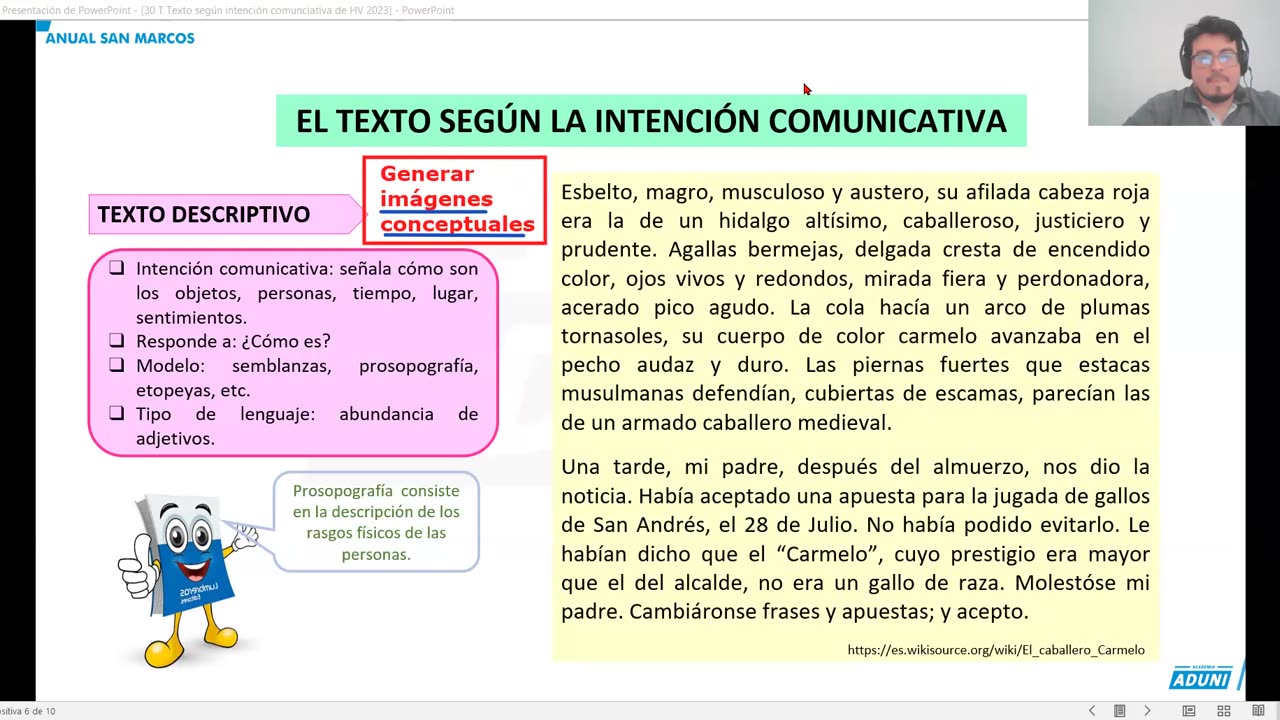Click the paragraph starting 'Esbelto, magro'

tap(855, 307)
